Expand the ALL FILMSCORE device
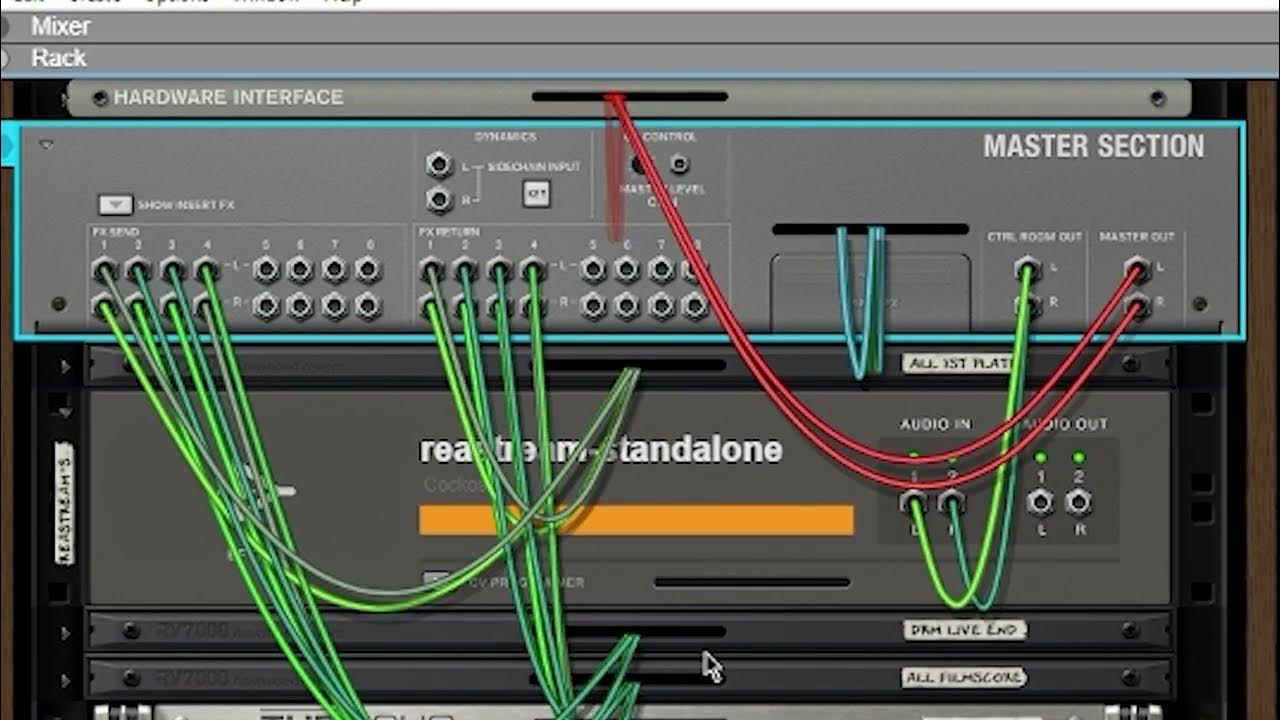The height and width of the screenshot is (720, 1280). coord(66,679)
